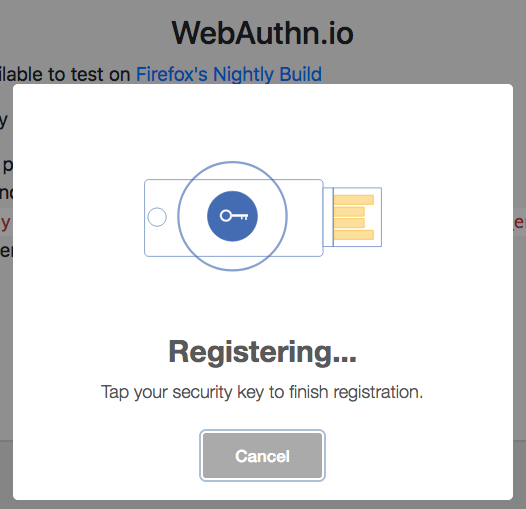This screenshot has width=526, height=509.
Task: Click the top yellow USB contact strip
Action: coord(354,200)
